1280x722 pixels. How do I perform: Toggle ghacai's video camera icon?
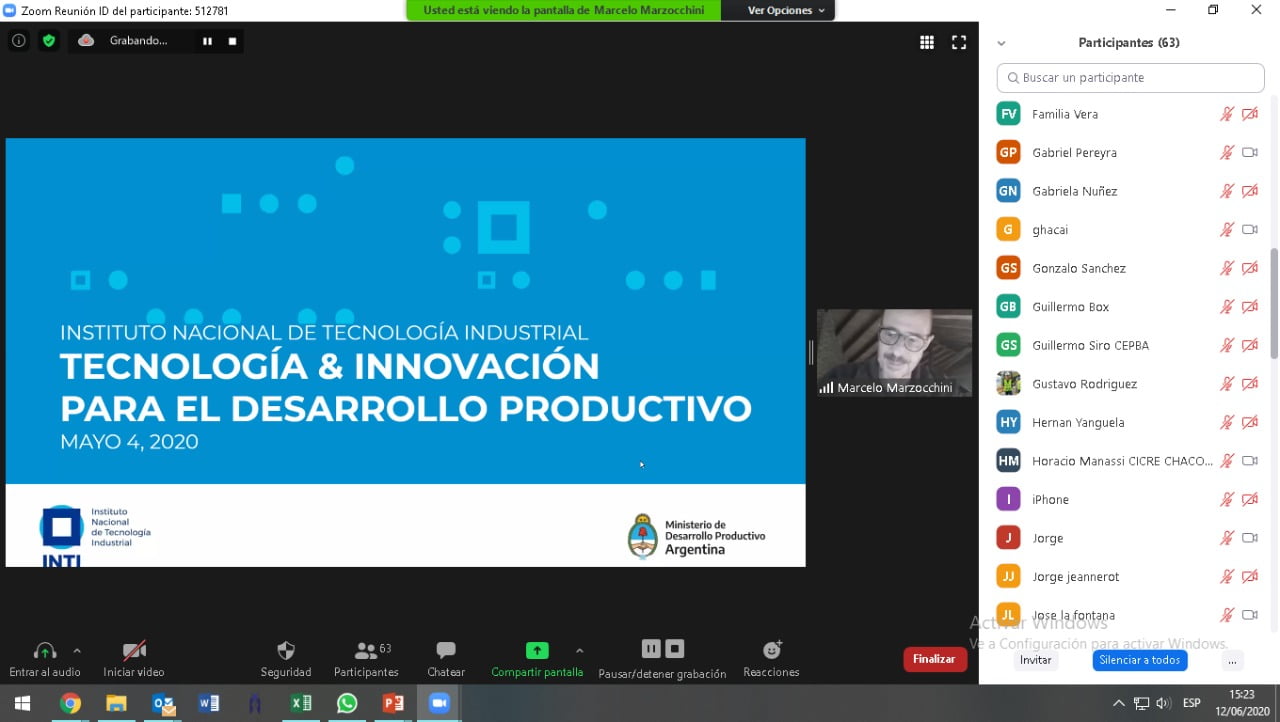pyautogui.click(x=1249, y=230)
